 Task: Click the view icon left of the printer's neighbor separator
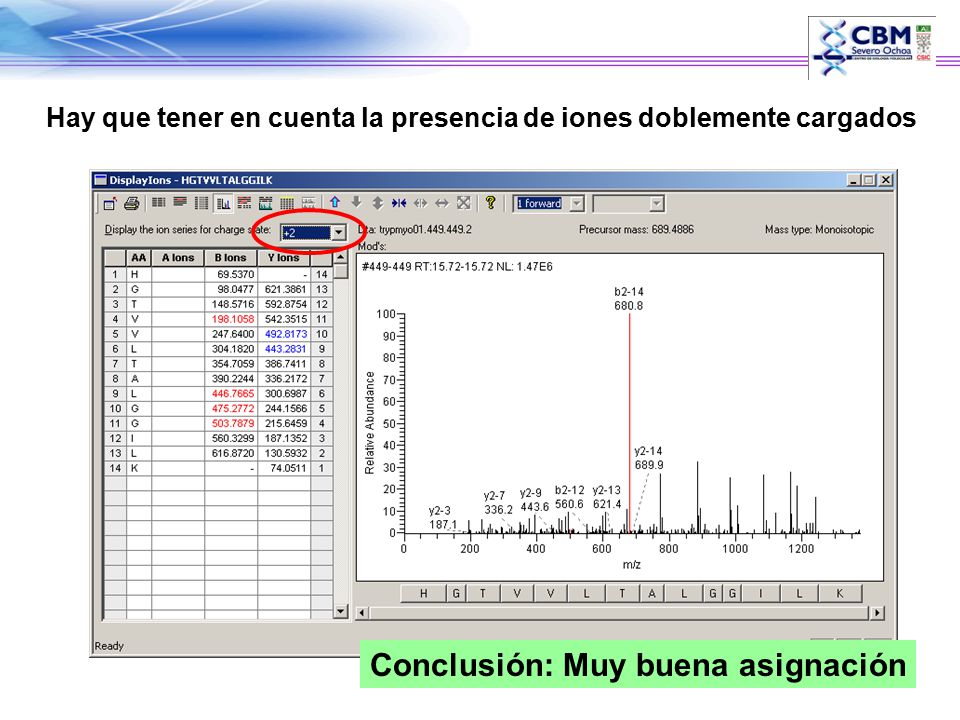click(x=159, y=203)
